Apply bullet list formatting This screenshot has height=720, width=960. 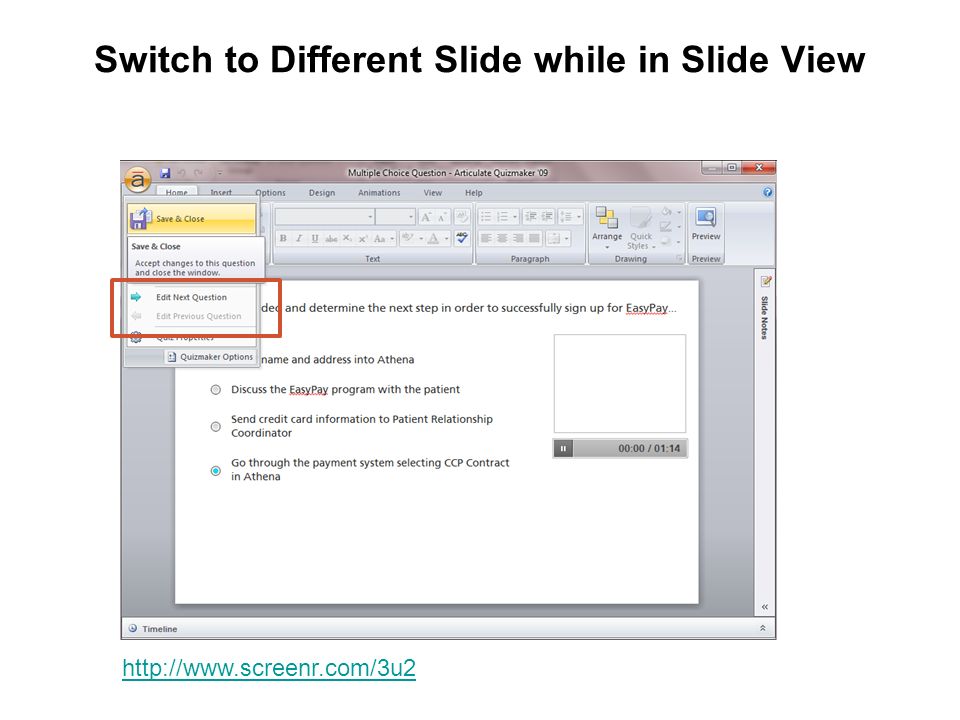tap(486, 217)
